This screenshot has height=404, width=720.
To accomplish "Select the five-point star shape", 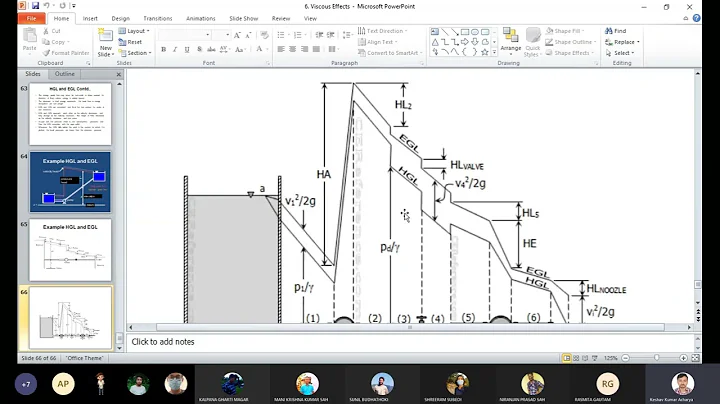I will click(485, 52).
